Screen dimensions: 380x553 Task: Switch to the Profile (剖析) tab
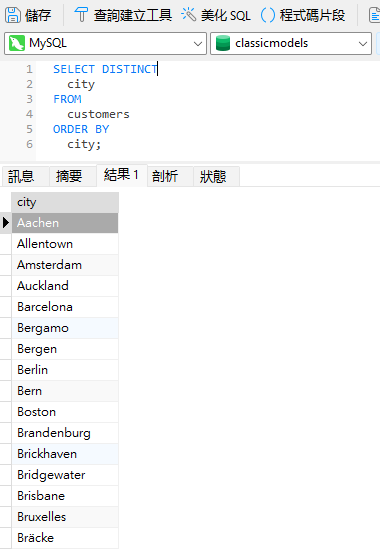170,176
